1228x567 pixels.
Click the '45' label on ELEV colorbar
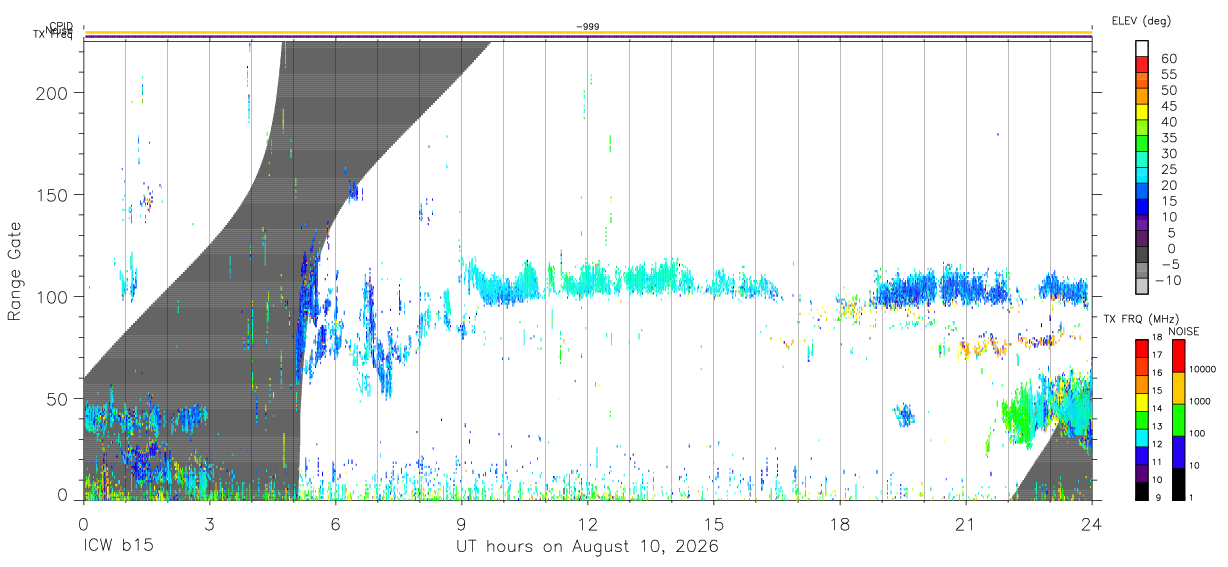click(x=1169, y=106)
